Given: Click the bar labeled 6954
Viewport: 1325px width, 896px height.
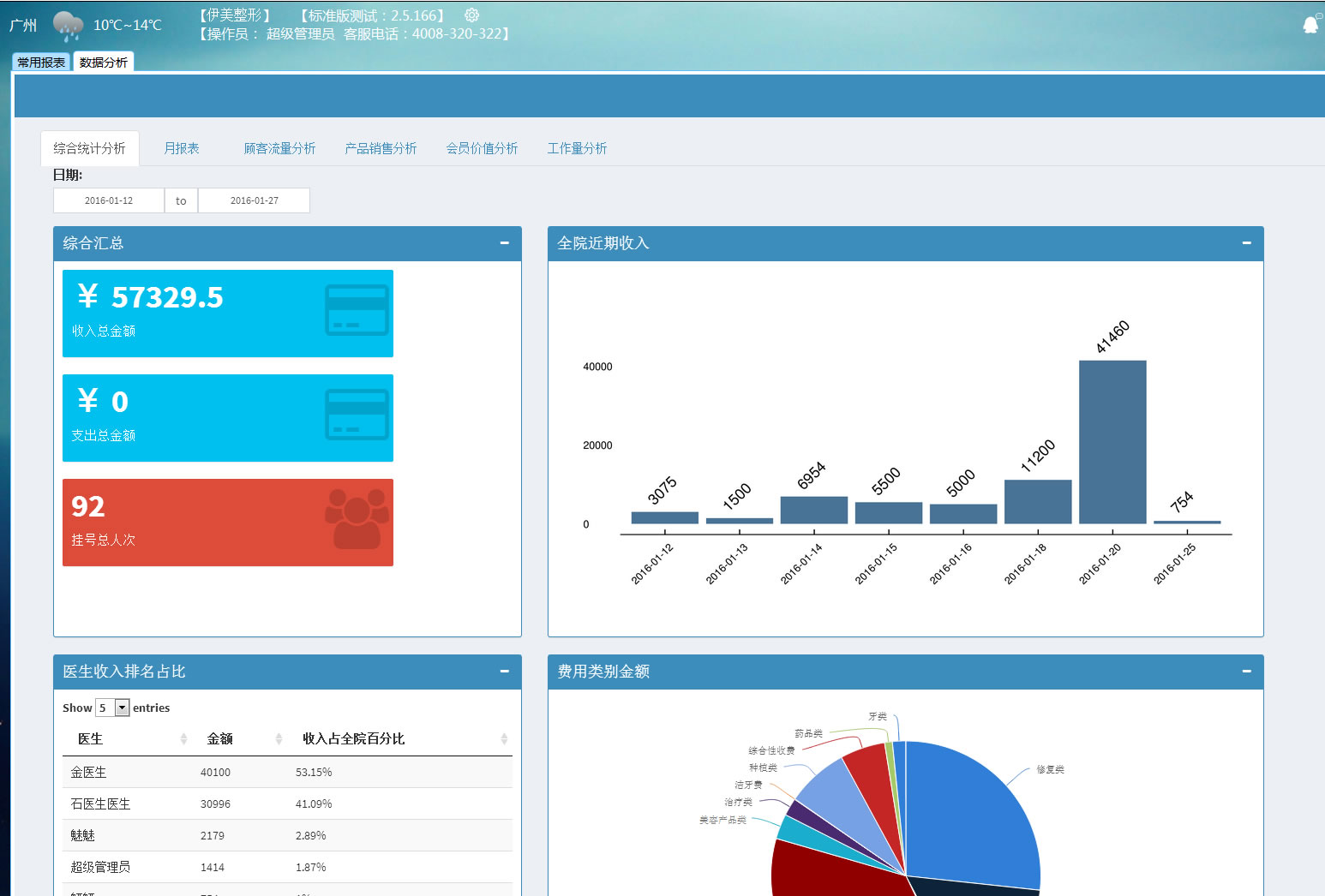Looking at the screenshot, I should click(814, 510).
